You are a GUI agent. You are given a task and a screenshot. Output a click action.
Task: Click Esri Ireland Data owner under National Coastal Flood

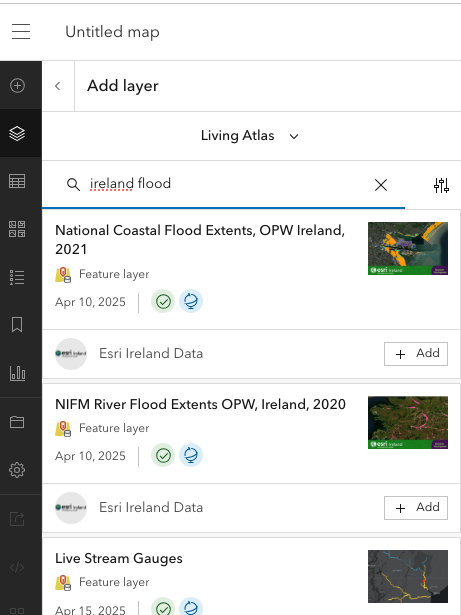point(151,353)
